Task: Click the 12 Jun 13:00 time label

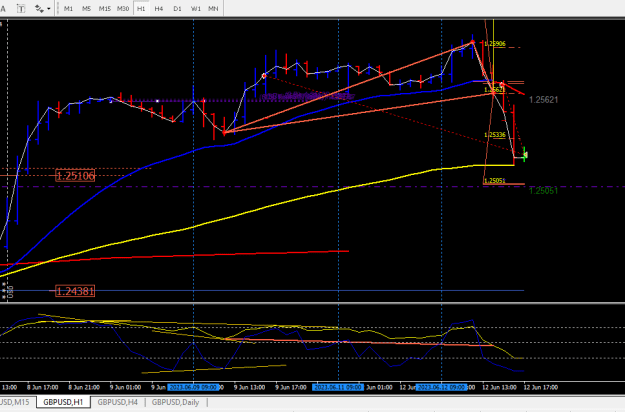Action: click(x=499, y=387)
